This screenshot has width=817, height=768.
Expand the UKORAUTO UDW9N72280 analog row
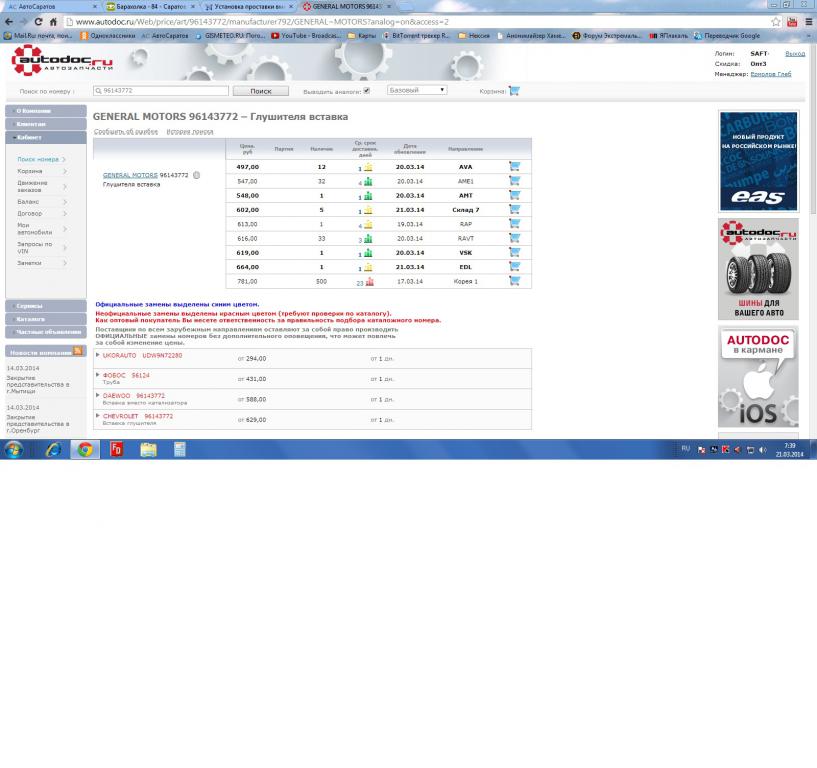97,355
